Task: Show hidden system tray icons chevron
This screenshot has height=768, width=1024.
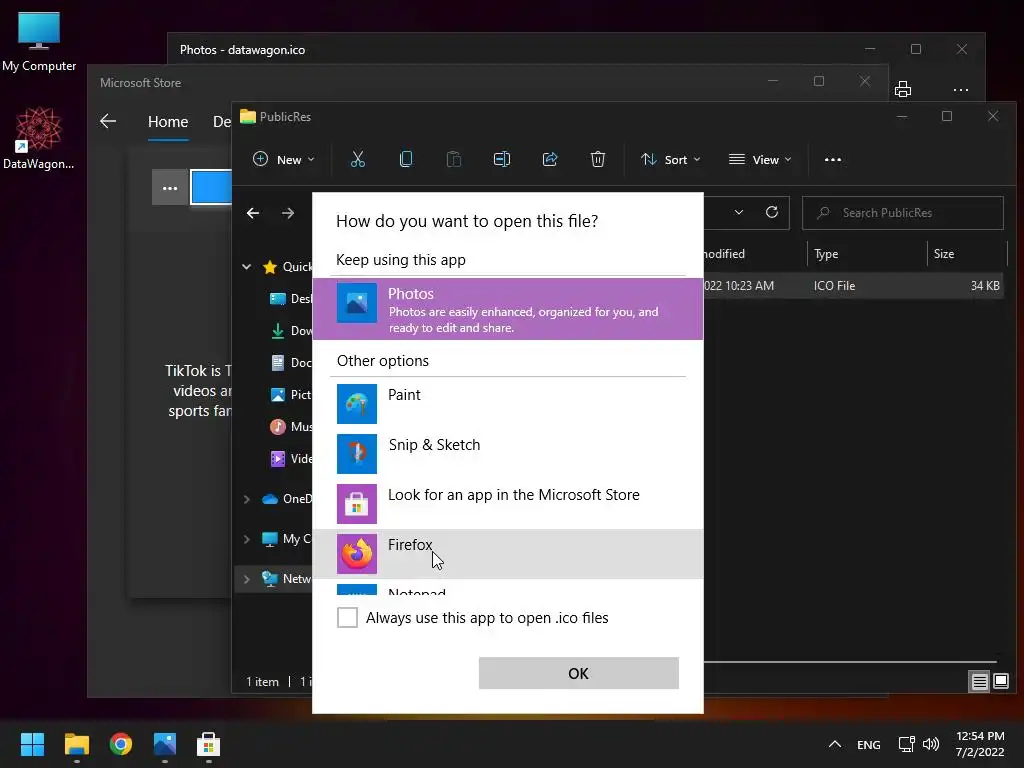Action: 835,744
